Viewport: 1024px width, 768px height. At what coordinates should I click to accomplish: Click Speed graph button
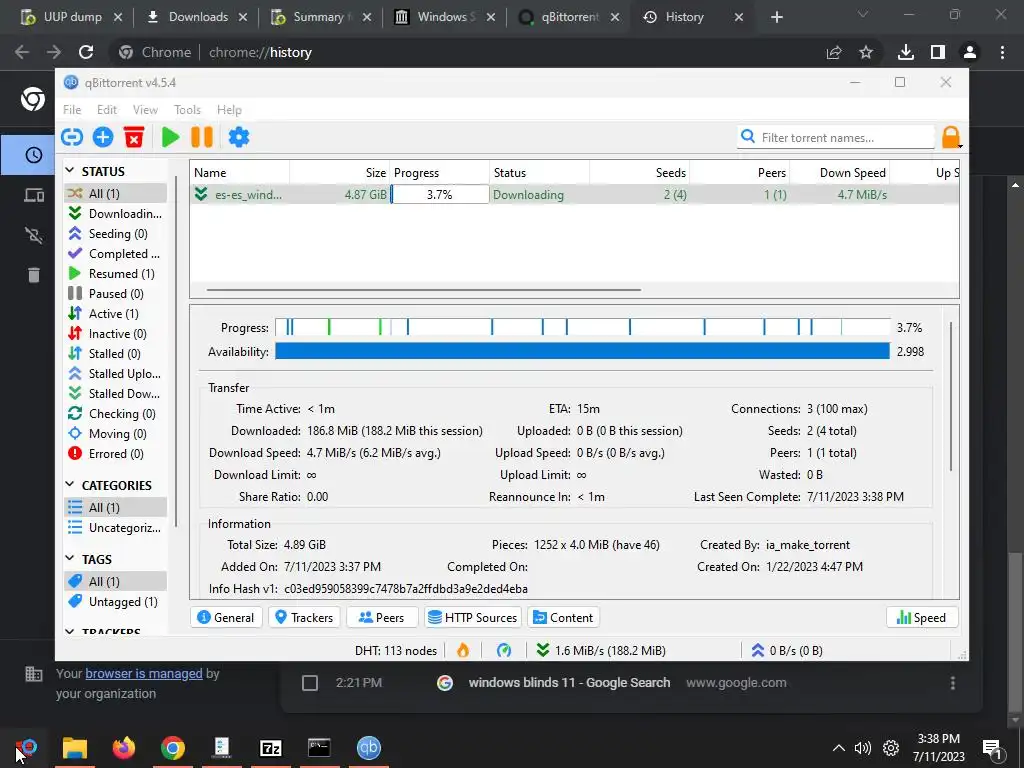click(921, 618)
